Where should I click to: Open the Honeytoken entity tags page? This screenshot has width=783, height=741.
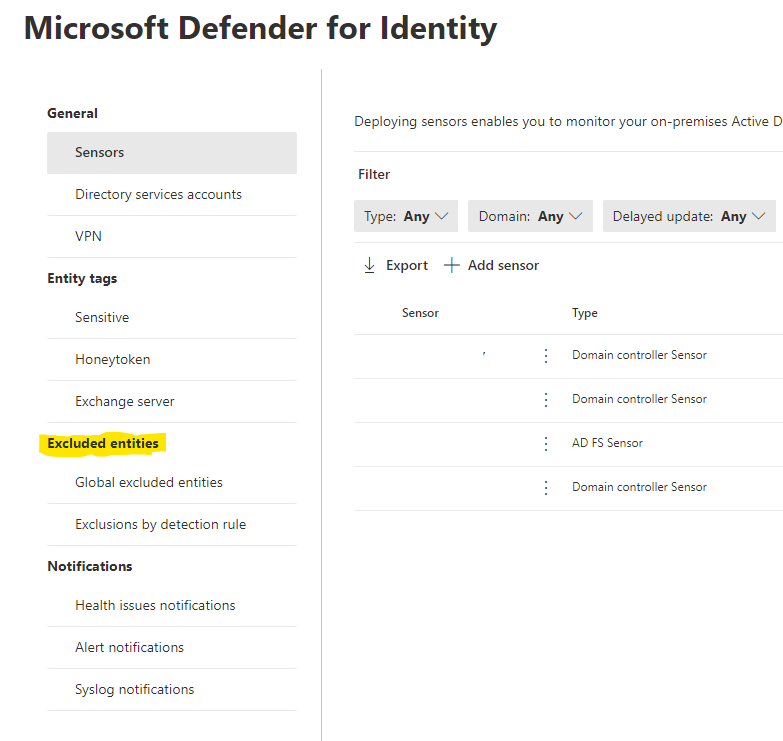pyautogui.click(x=112, y=359)
